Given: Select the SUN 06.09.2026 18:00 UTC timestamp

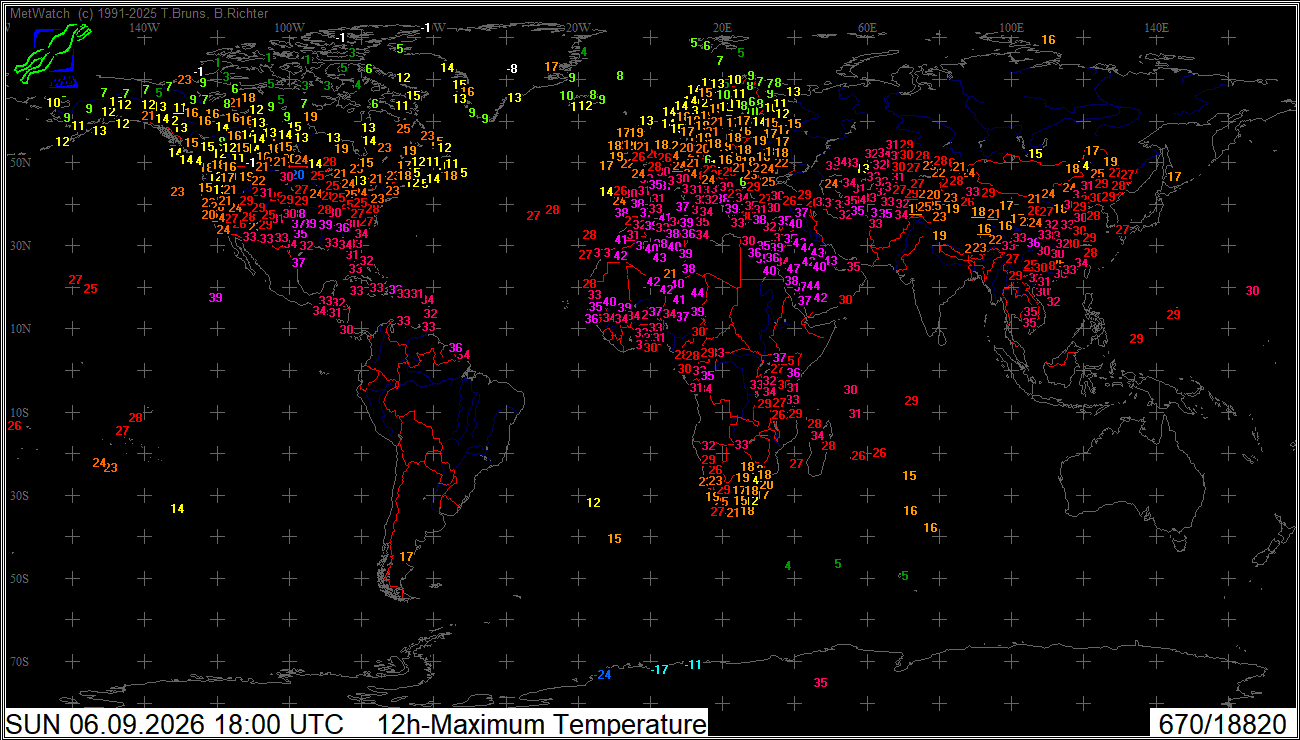Looking at the screenshot, I should click(175, 724).
